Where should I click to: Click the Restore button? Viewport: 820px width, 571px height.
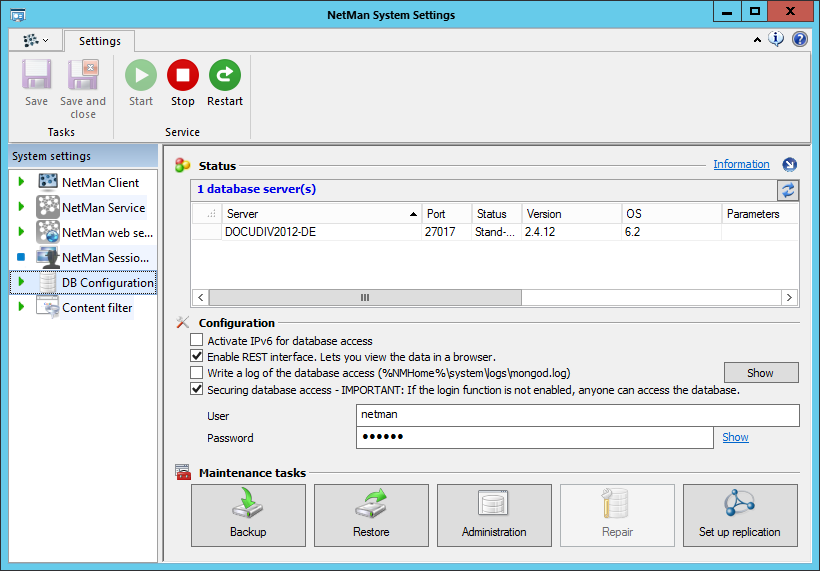pos(371,516)
